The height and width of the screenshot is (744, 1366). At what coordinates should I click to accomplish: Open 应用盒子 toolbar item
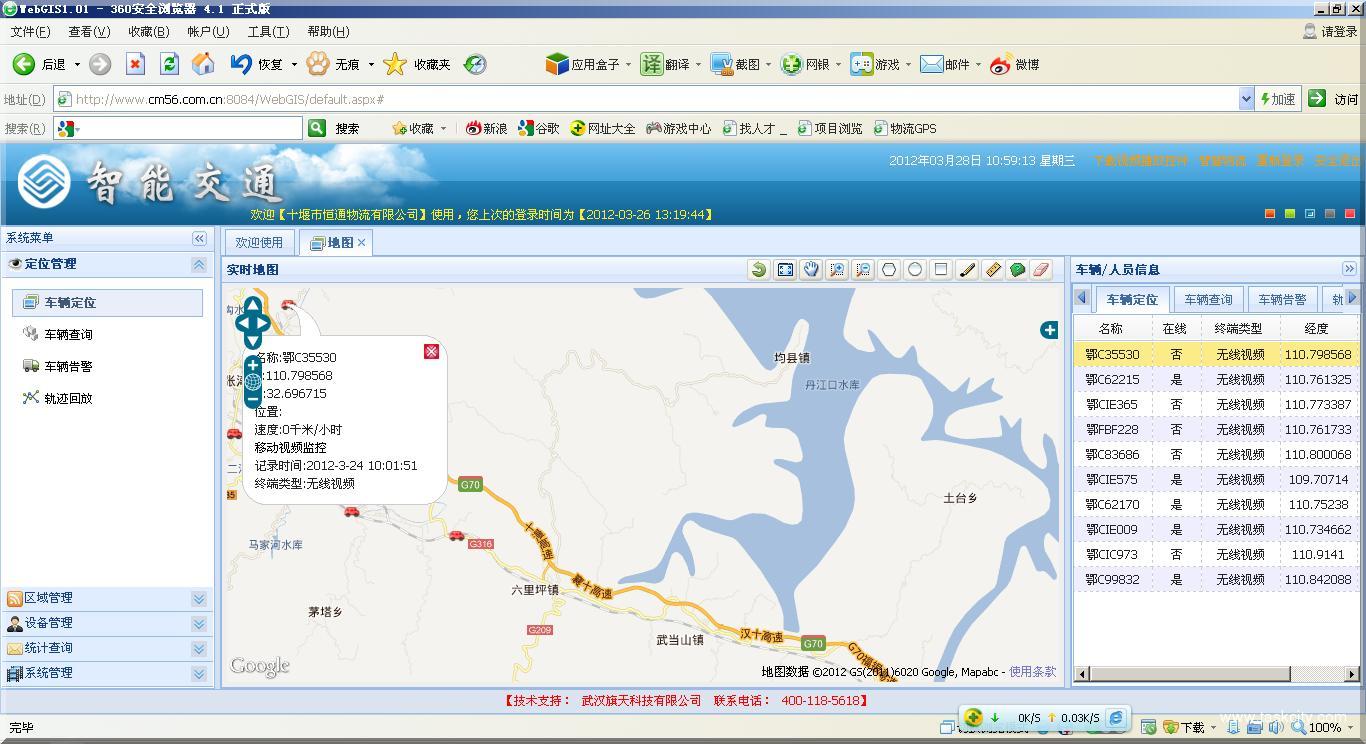pos(584,64)
